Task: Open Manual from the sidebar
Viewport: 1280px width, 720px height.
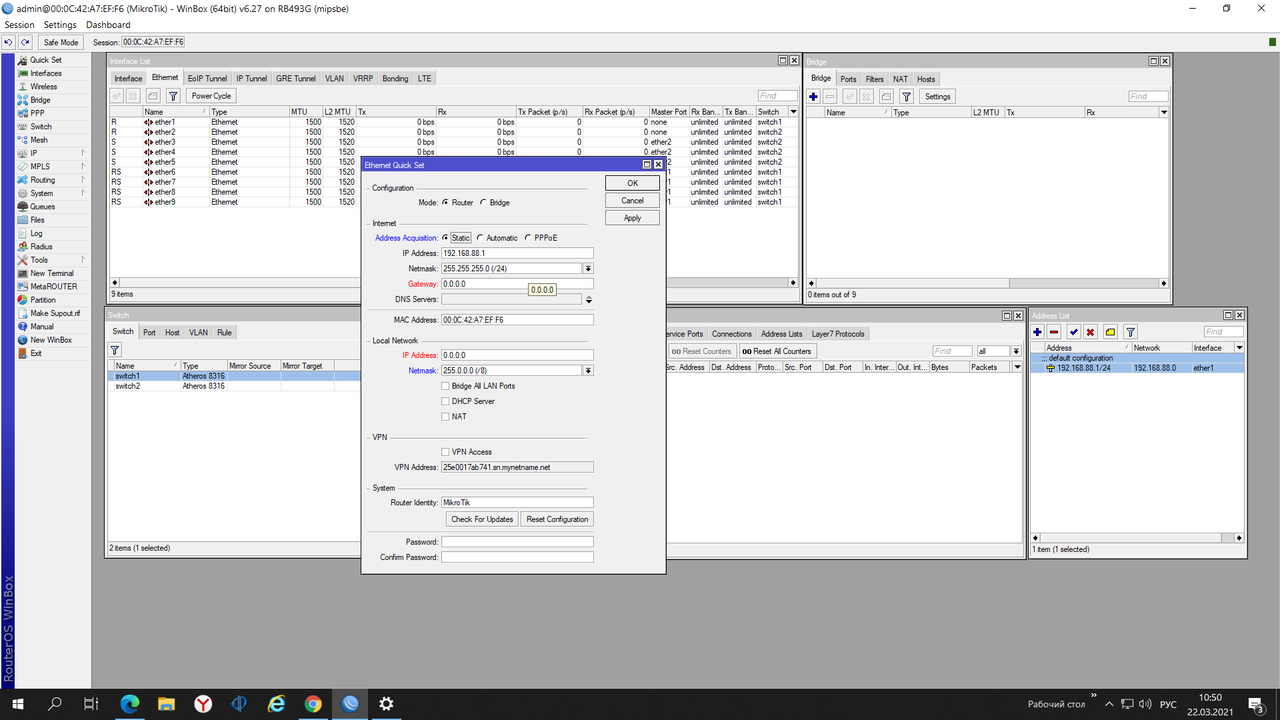Action: [42, 326]
